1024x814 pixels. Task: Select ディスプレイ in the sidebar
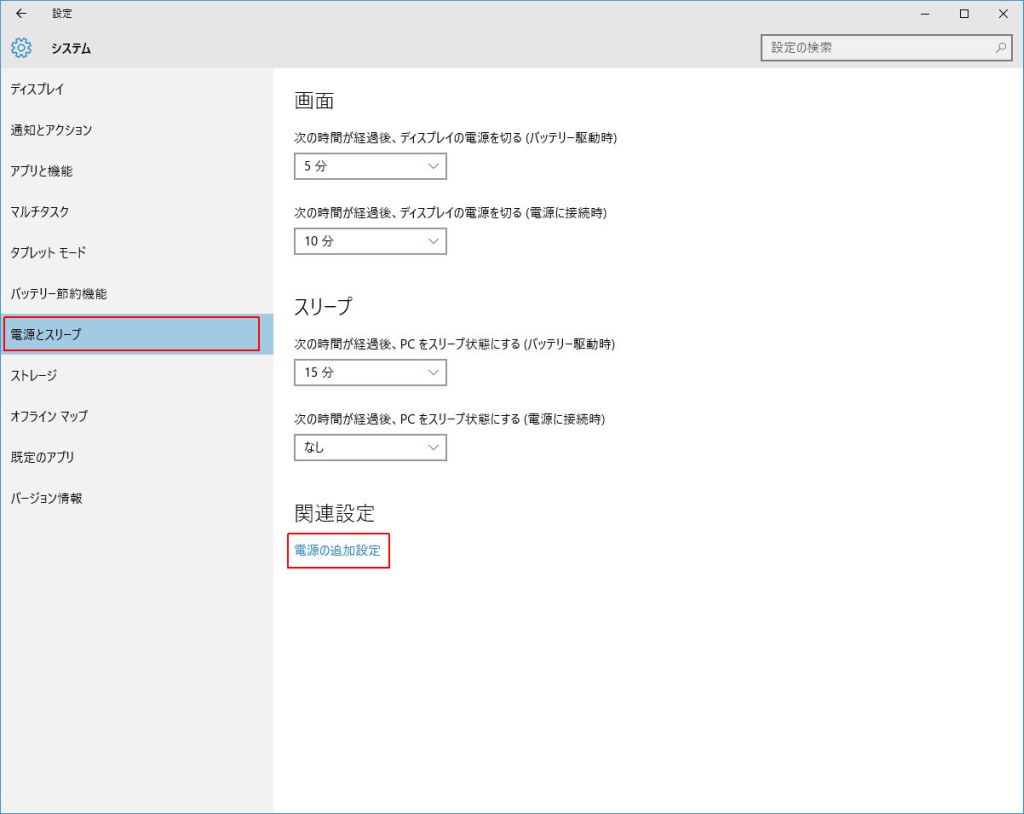pos(37,89)
